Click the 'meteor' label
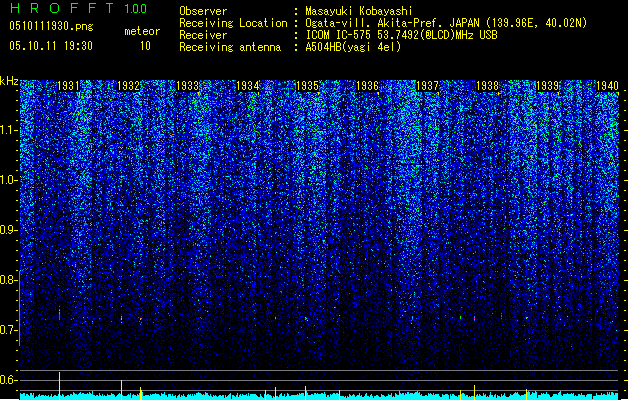Viewport: 629px width, 400px height. pyautogui.click(x=142, y=31)
